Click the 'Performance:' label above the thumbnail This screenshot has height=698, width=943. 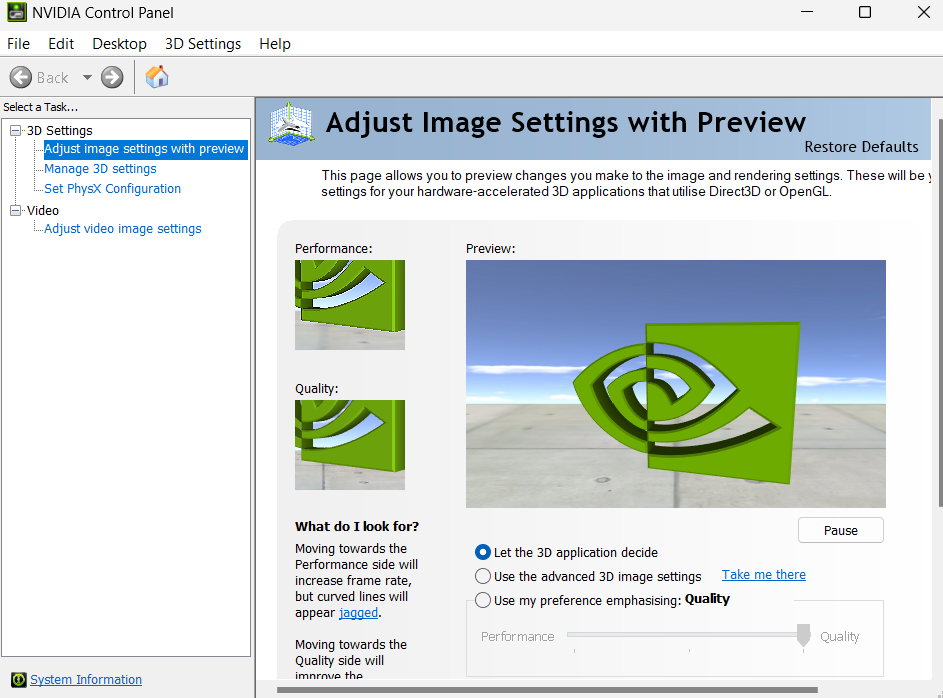tap(334, 248)
